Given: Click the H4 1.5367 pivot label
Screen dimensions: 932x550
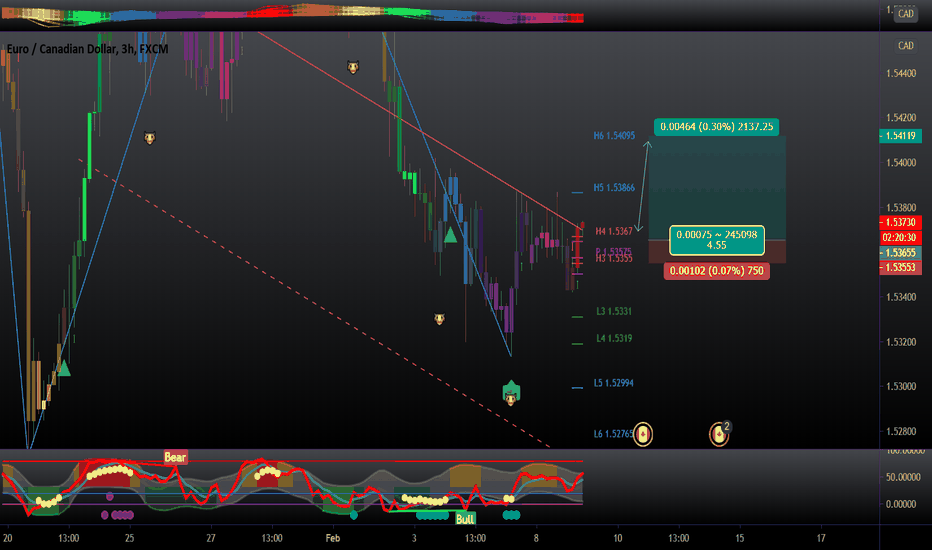Looking at the screenshot, I should click(614, 231).
